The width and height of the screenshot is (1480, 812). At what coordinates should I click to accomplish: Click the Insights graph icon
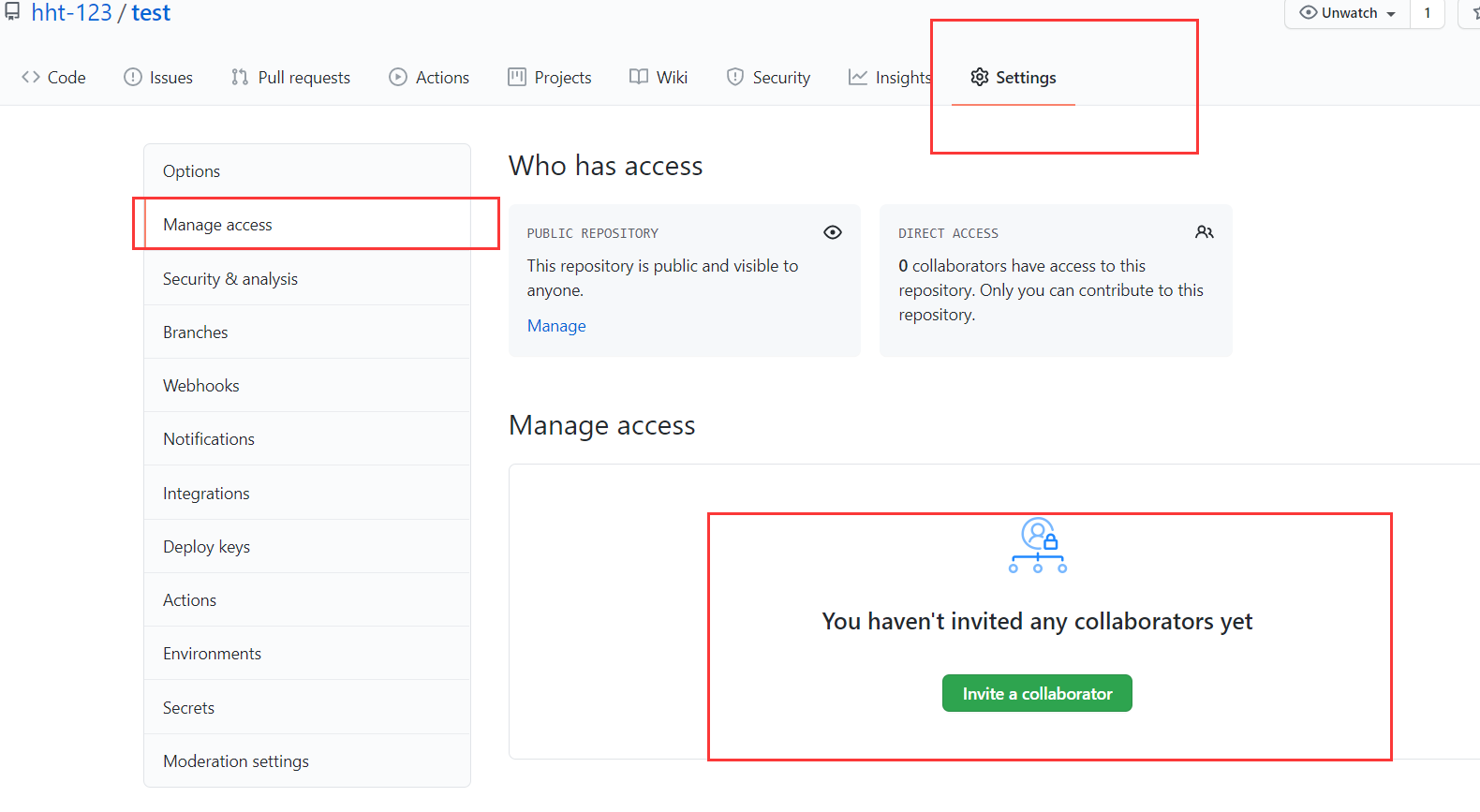(858, 77)
